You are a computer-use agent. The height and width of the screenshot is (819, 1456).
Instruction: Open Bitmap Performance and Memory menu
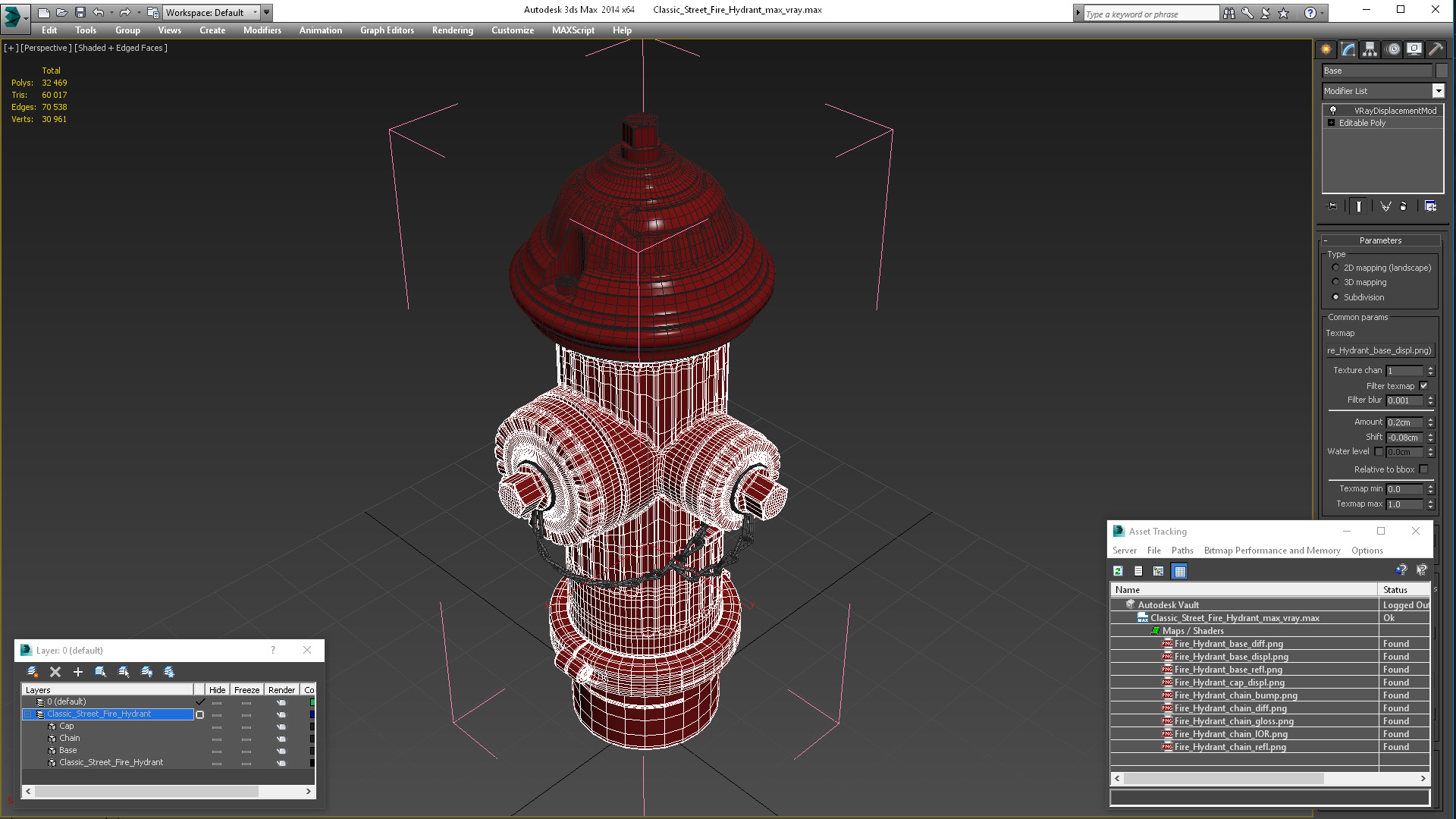[x=1272, y=551]
